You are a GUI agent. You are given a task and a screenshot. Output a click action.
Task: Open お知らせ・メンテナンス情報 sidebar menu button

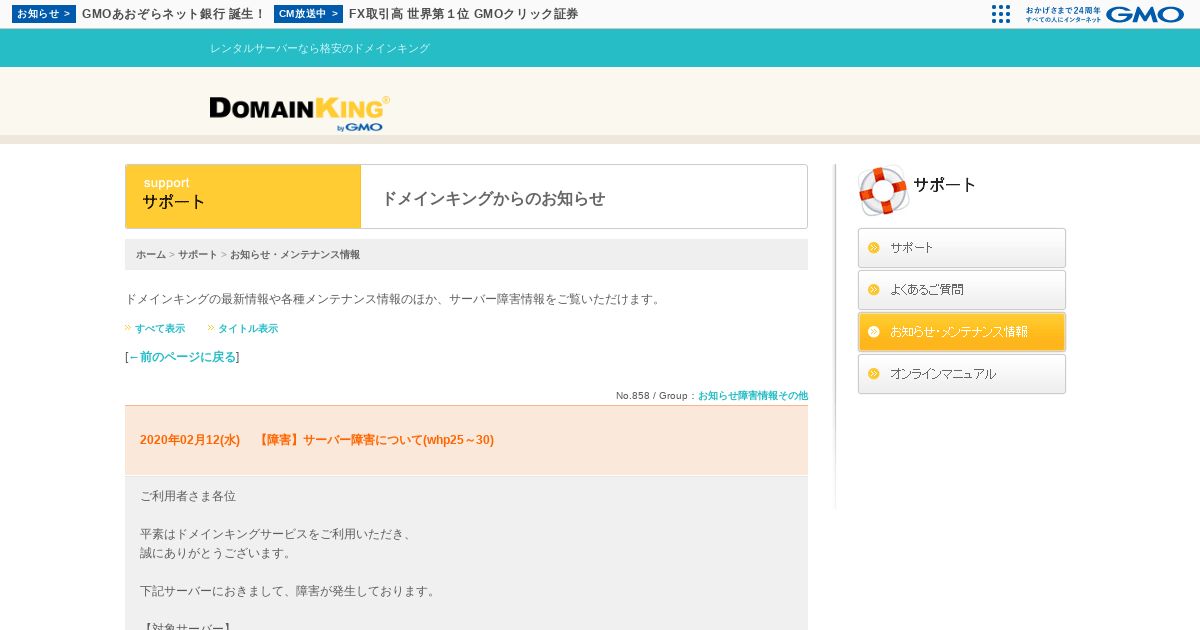click(x=962, y=332)
